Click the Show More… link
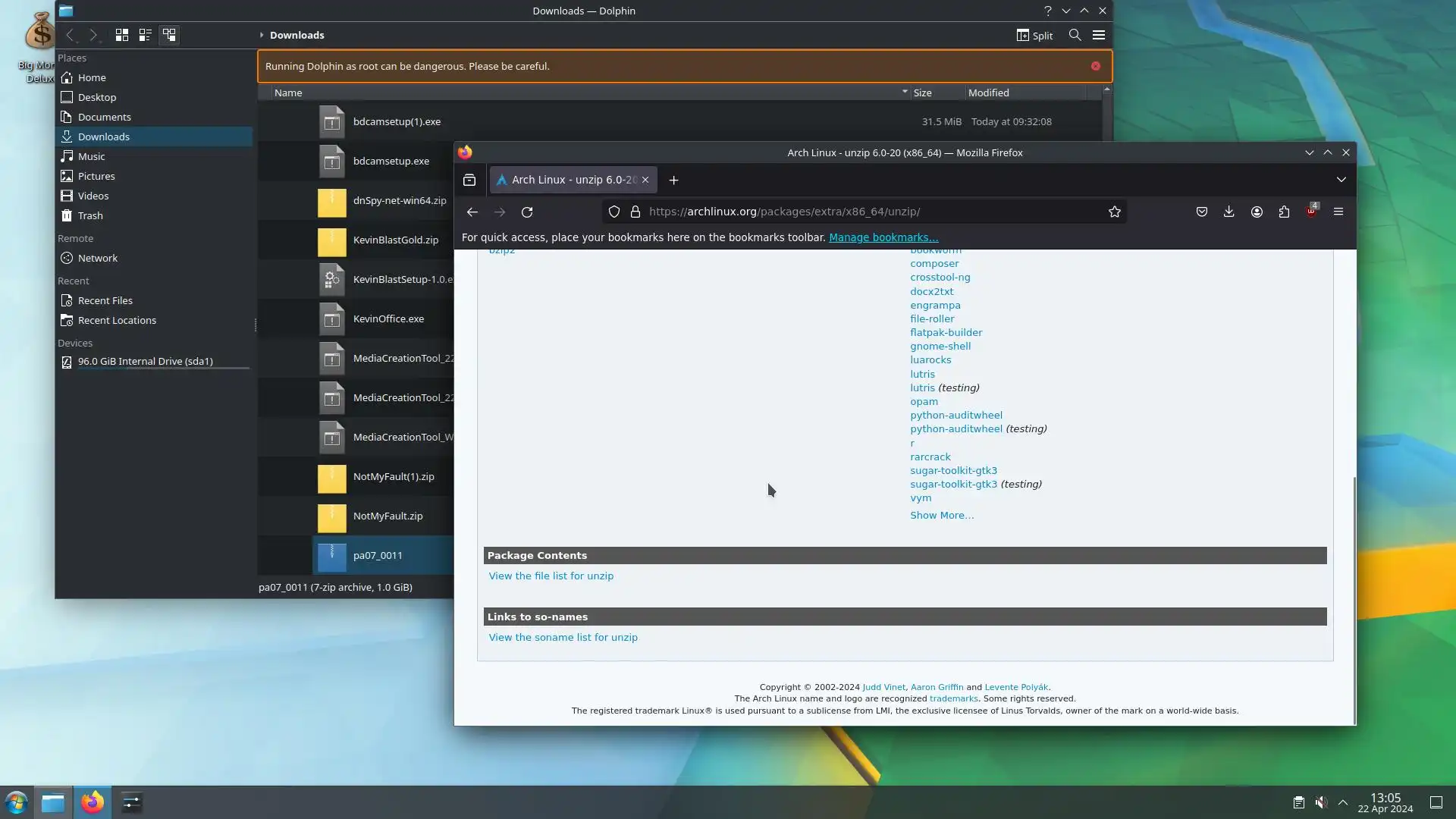 [x=942, y=516]
